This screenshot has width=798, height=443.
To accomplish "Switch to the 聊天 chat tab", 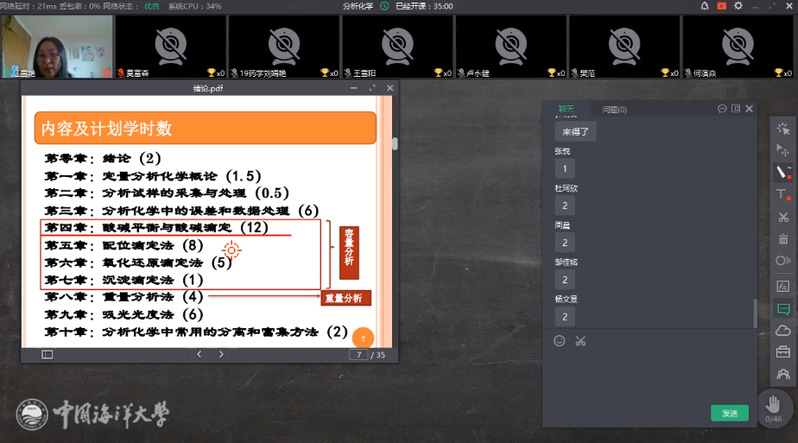I will coord(566,108).
